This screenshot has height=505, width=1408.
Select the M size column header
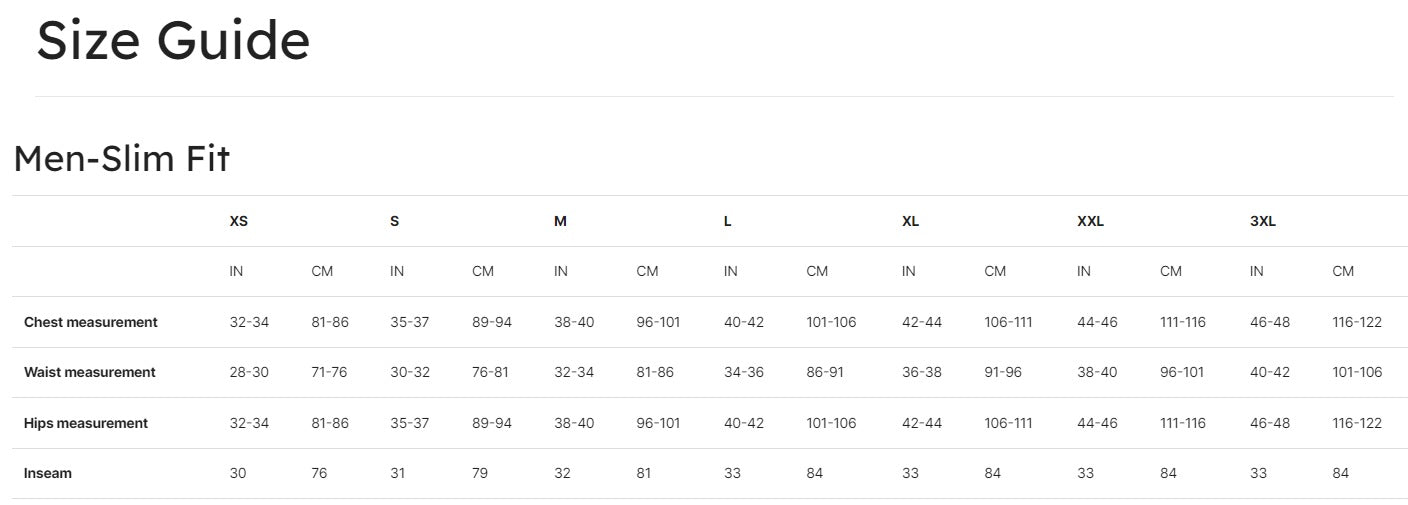[x=560, y=221]
